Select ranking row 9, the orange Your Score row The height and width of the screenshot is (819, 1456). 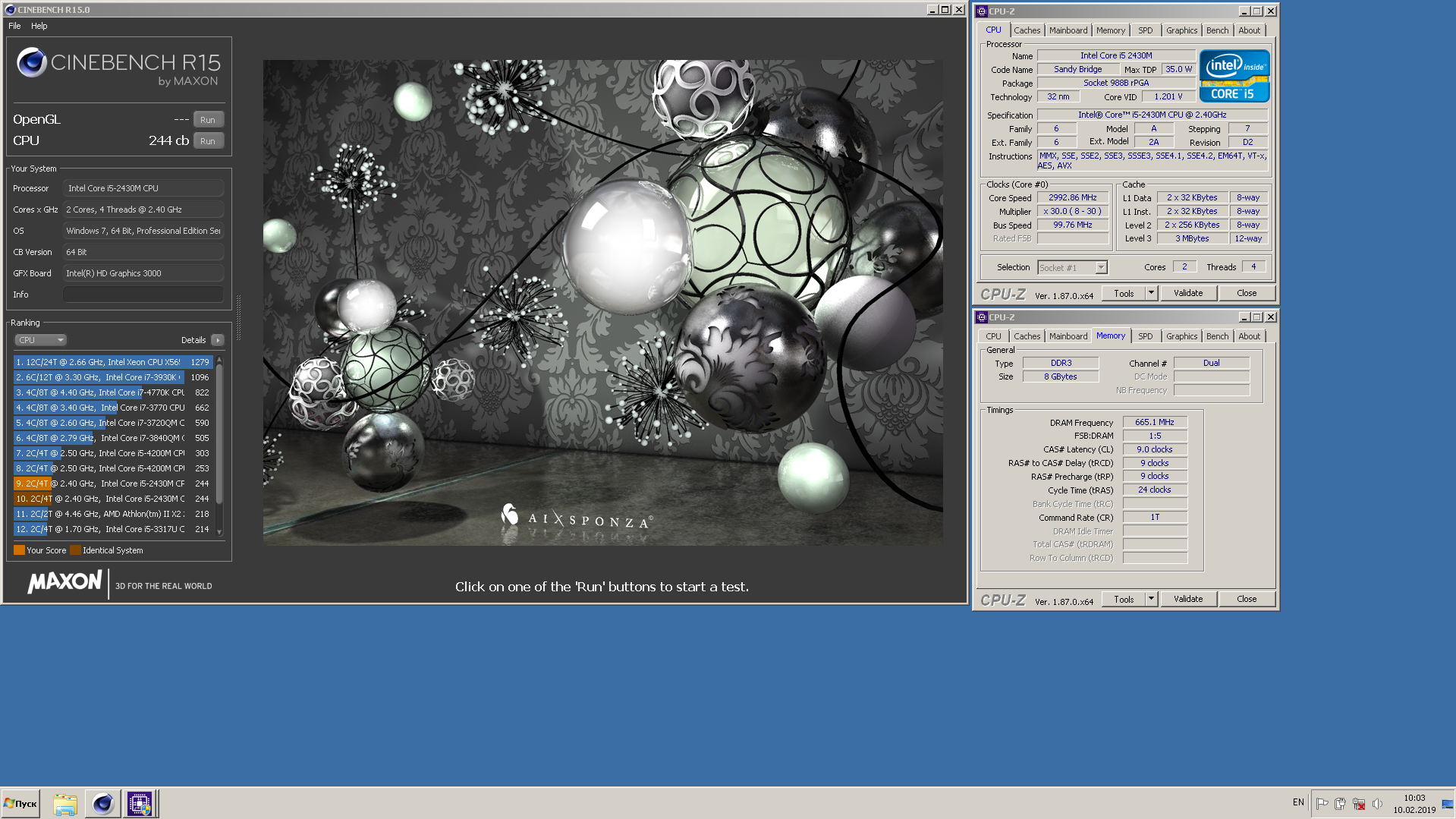tap(113, 484)
